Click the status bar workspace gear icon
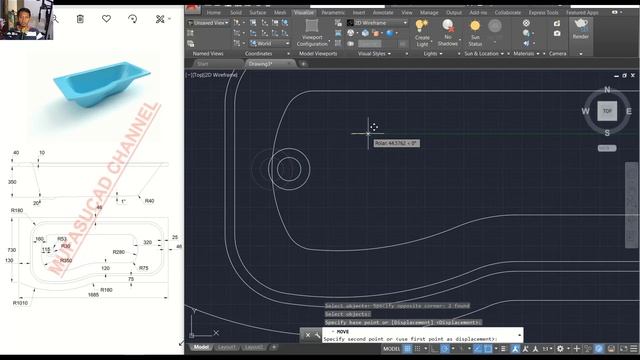Viewport: 640px width, 360px height. [560, 349]
